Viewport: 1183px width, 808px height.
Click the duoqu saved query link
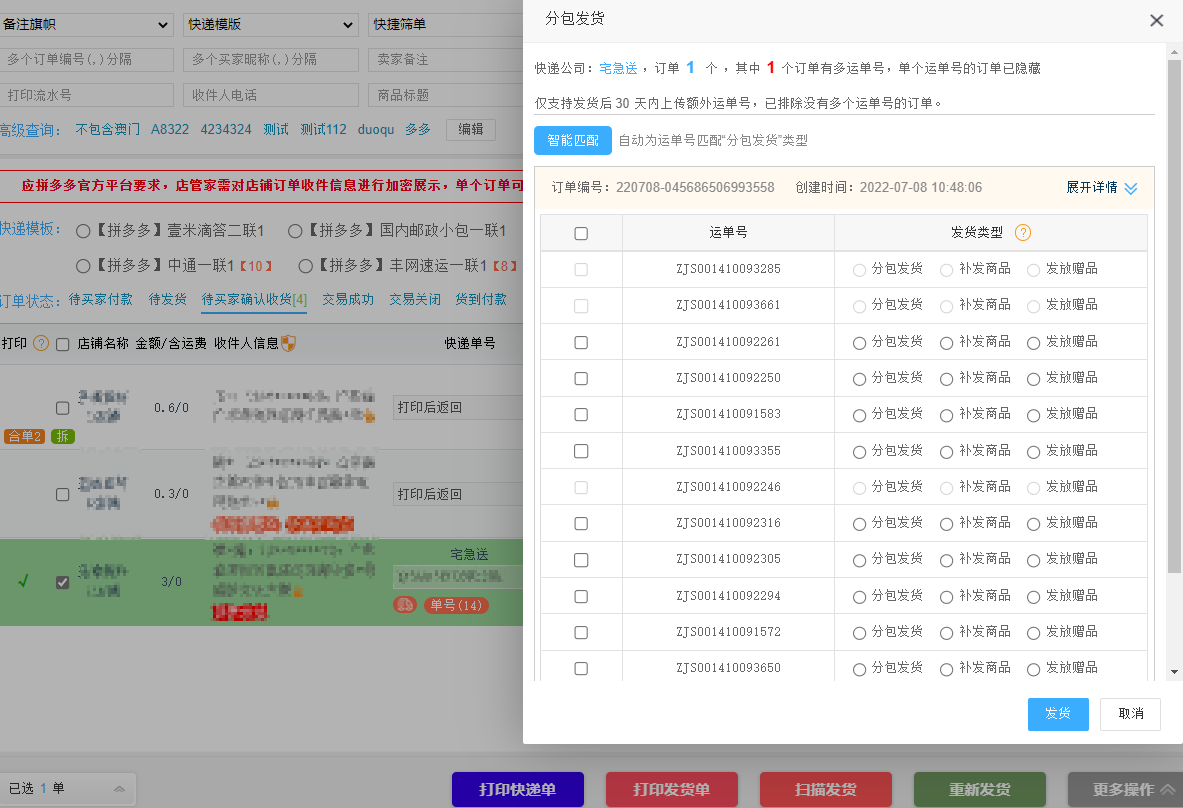pyautogui.click(x=376, y=130)
